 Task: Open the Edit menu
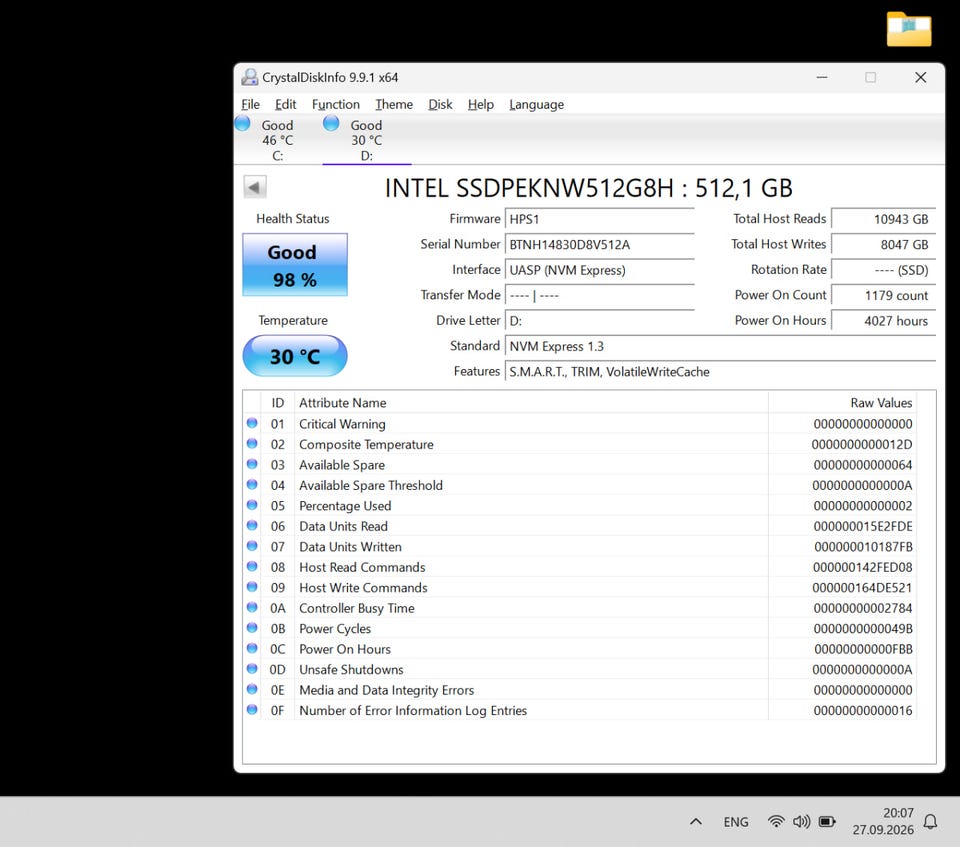pos(285,105)
